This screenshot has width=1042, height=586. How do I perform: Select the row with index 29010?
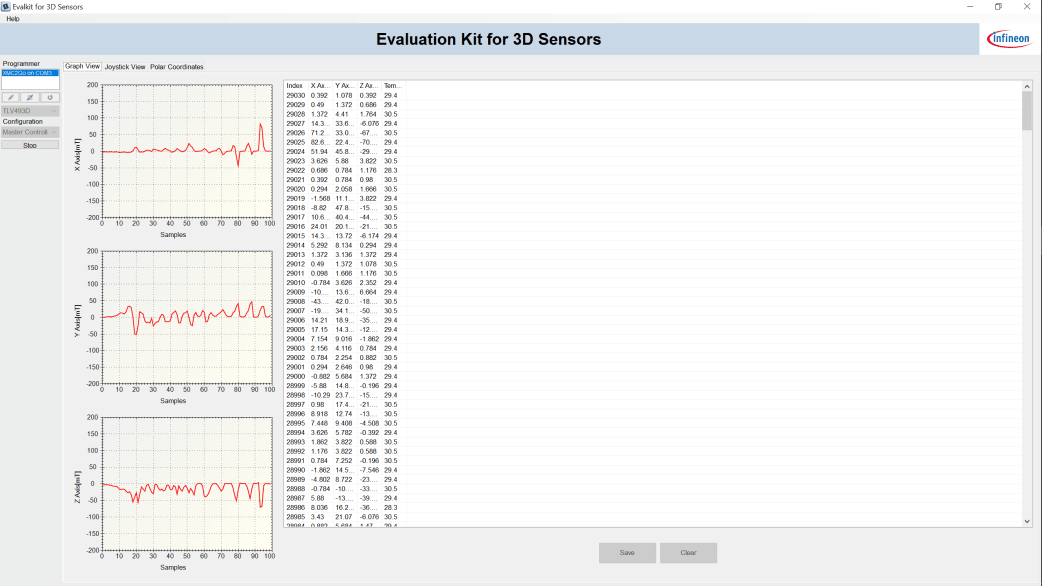click(x=344, y=283)
